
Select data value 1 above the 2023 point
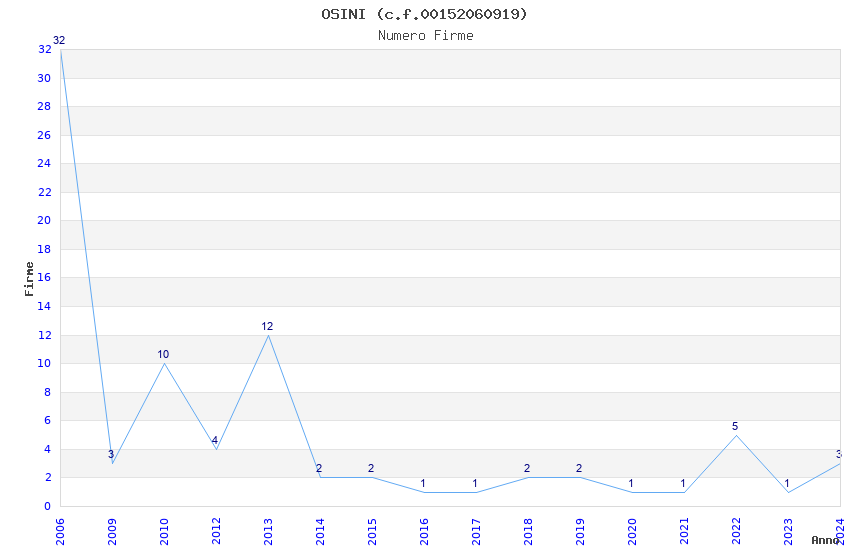[x=787, y=483]
